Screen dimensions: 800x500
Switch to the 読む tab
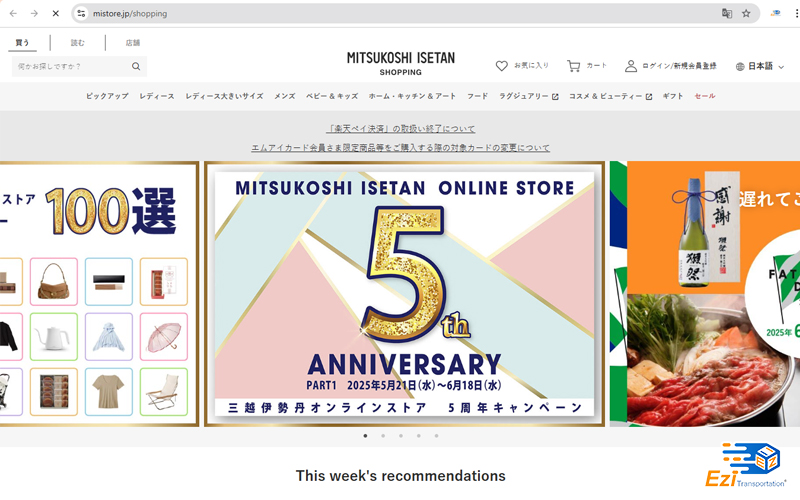[x=78, y=43]
